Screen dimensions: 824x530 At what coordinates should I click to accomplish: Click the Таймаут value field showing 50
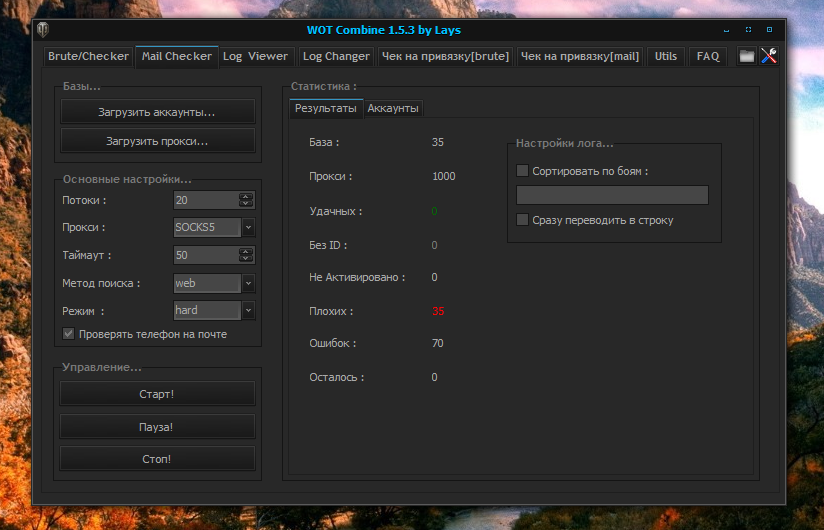pos(205,255)
